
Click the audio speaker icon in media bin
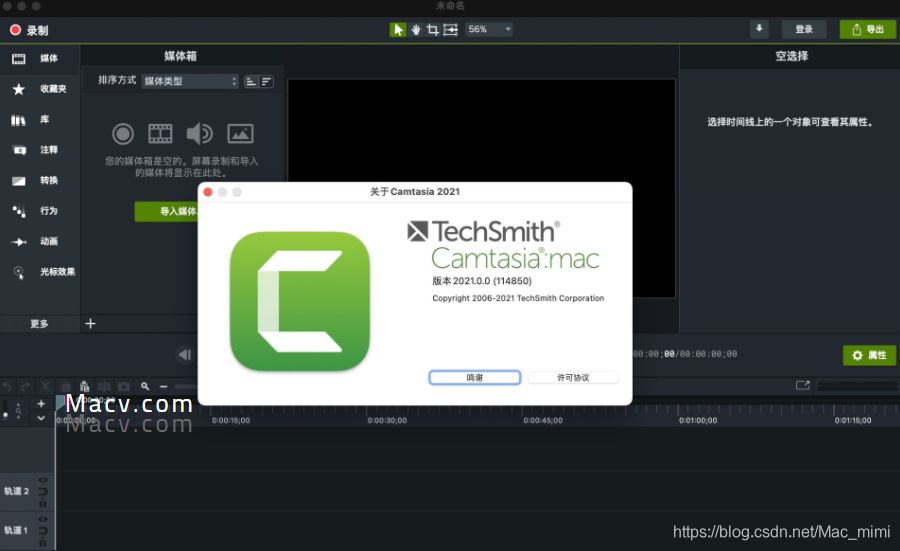(x=199, y=134)
